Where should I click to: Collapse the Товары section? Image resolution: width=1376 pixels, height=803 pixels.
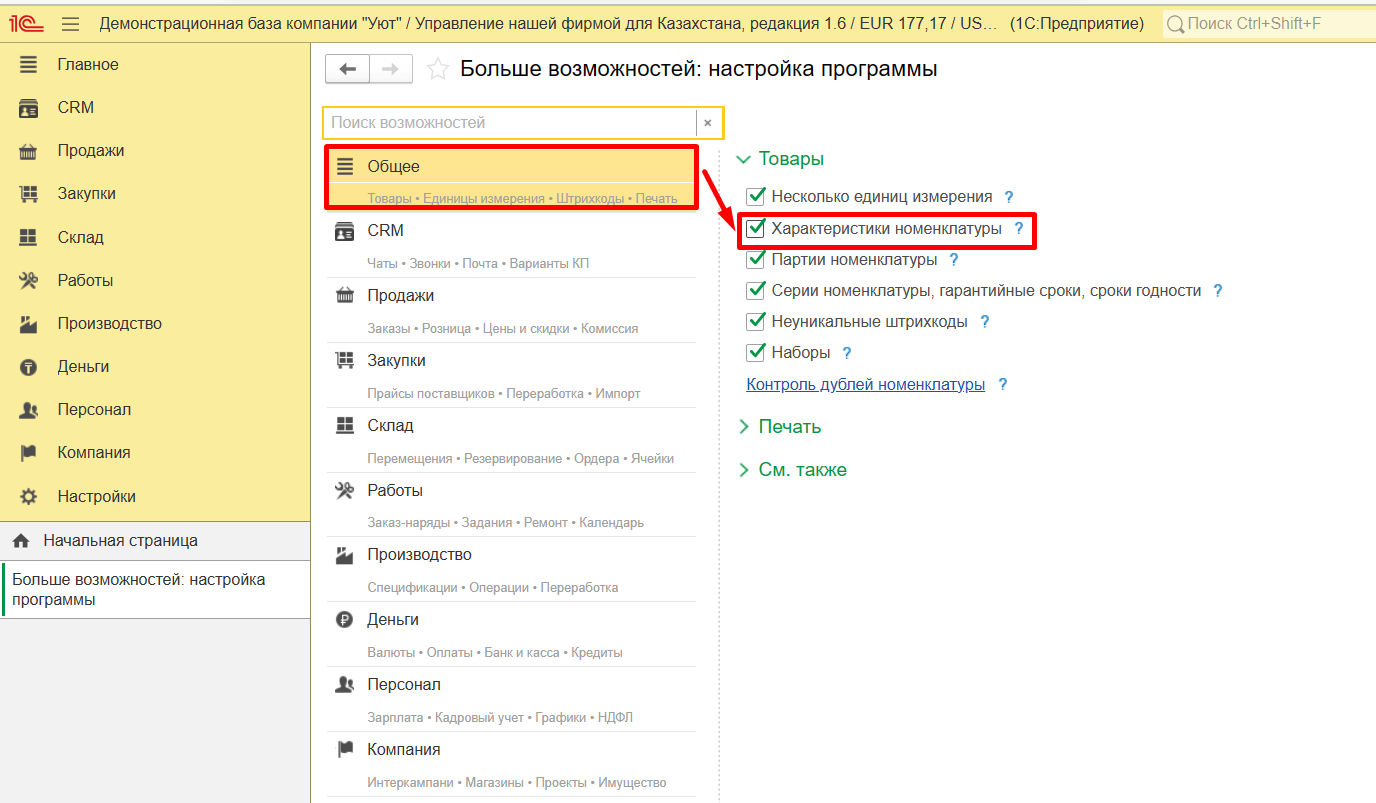pyautogui.click(x=743, y=159)
